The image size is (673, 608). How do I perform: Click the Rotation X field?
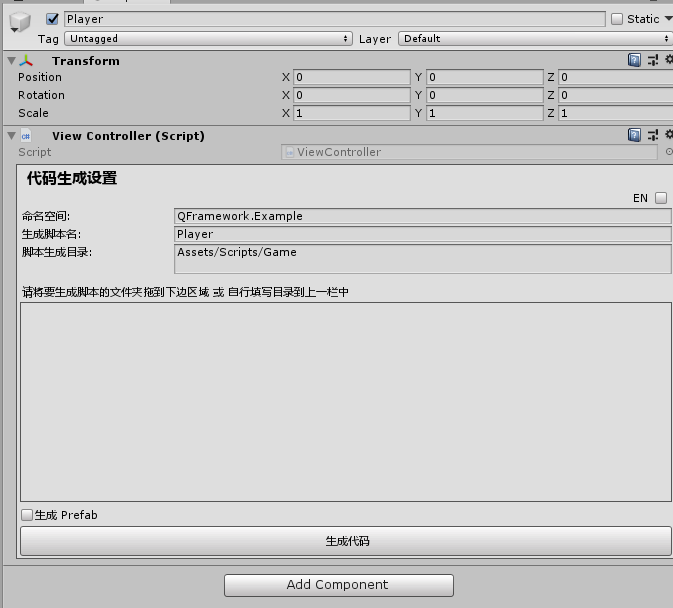click(352, 95)
